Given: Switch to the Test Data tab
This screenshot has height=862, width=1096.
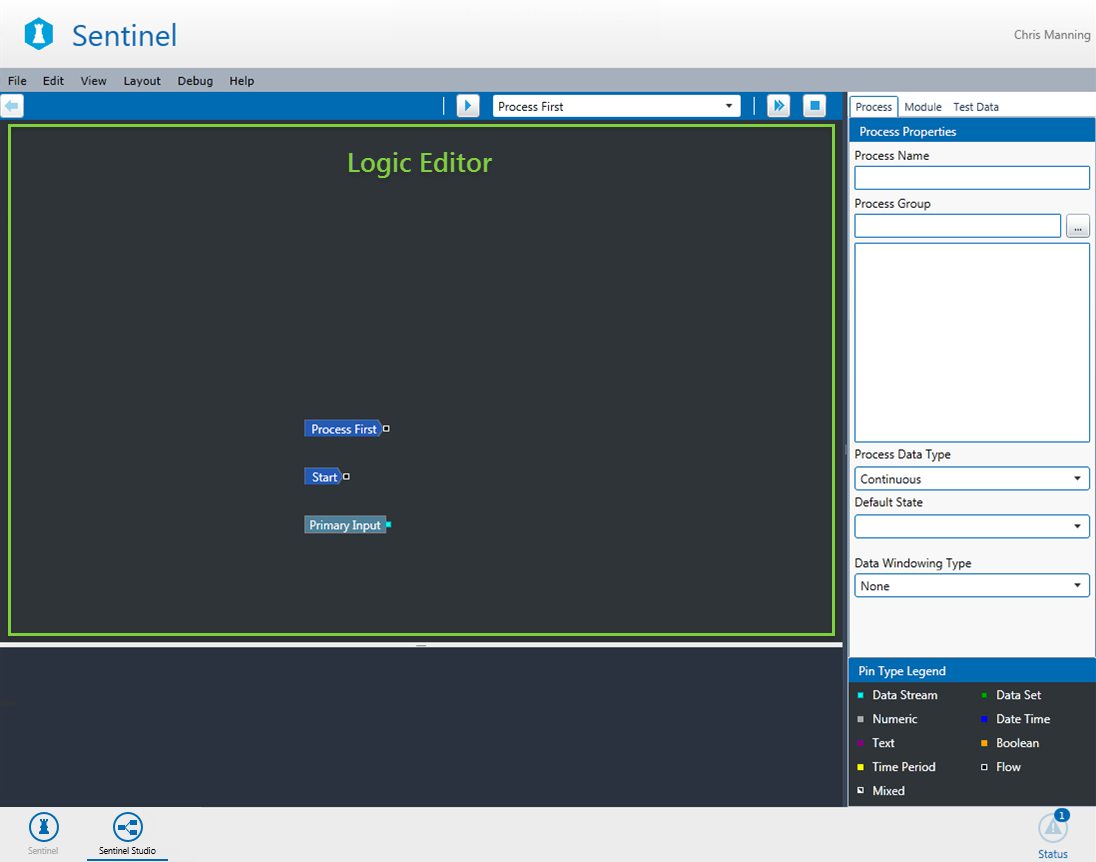Looking at the screenshot, I should [x=975, y=107].
